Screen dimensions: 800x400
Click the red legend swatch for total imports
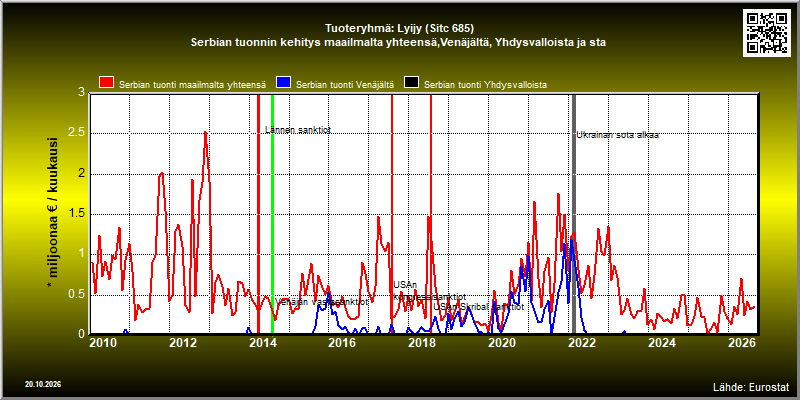[107, 82]
